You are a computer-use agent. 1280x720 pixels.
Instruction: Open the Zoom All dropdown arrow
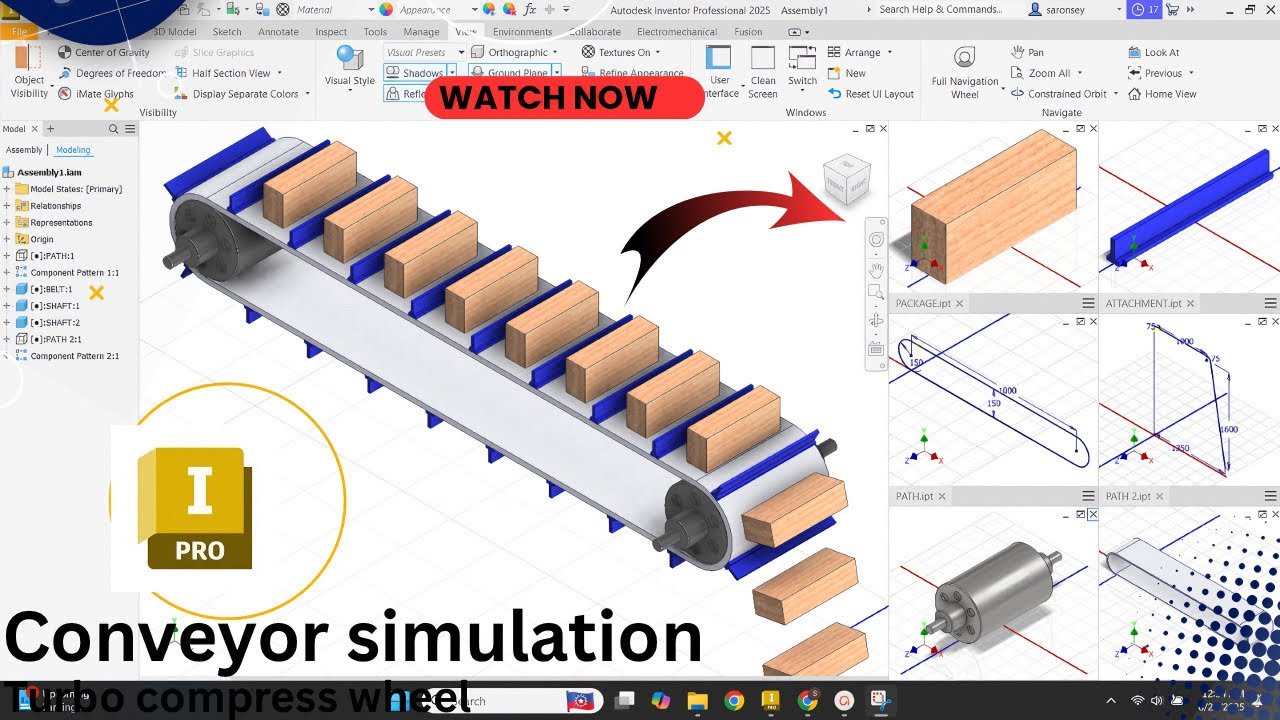[x=1080, y=73]
